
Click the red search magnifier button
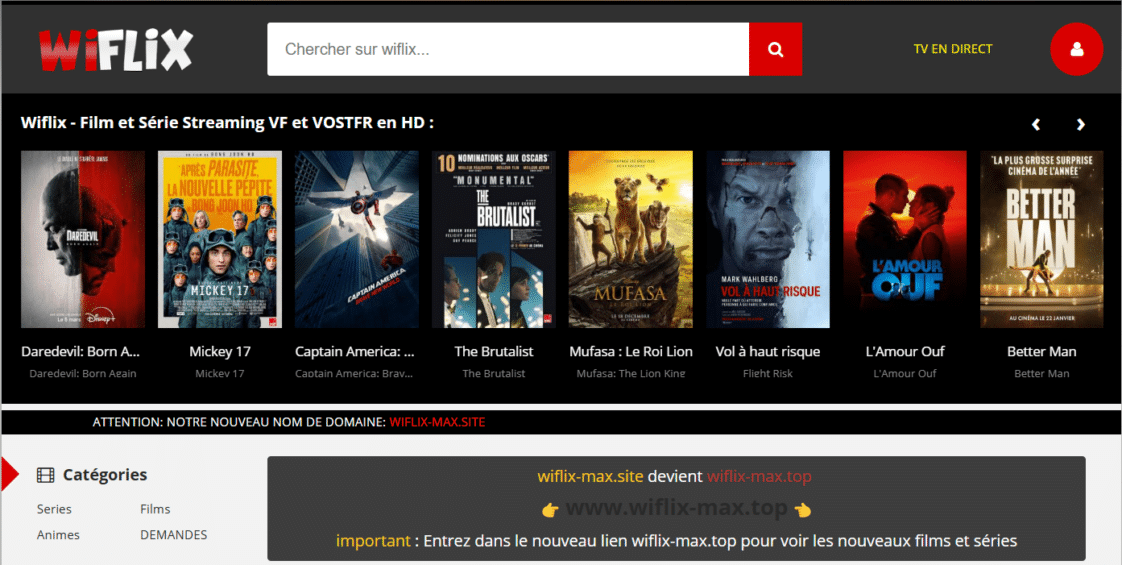coord(775,49)
